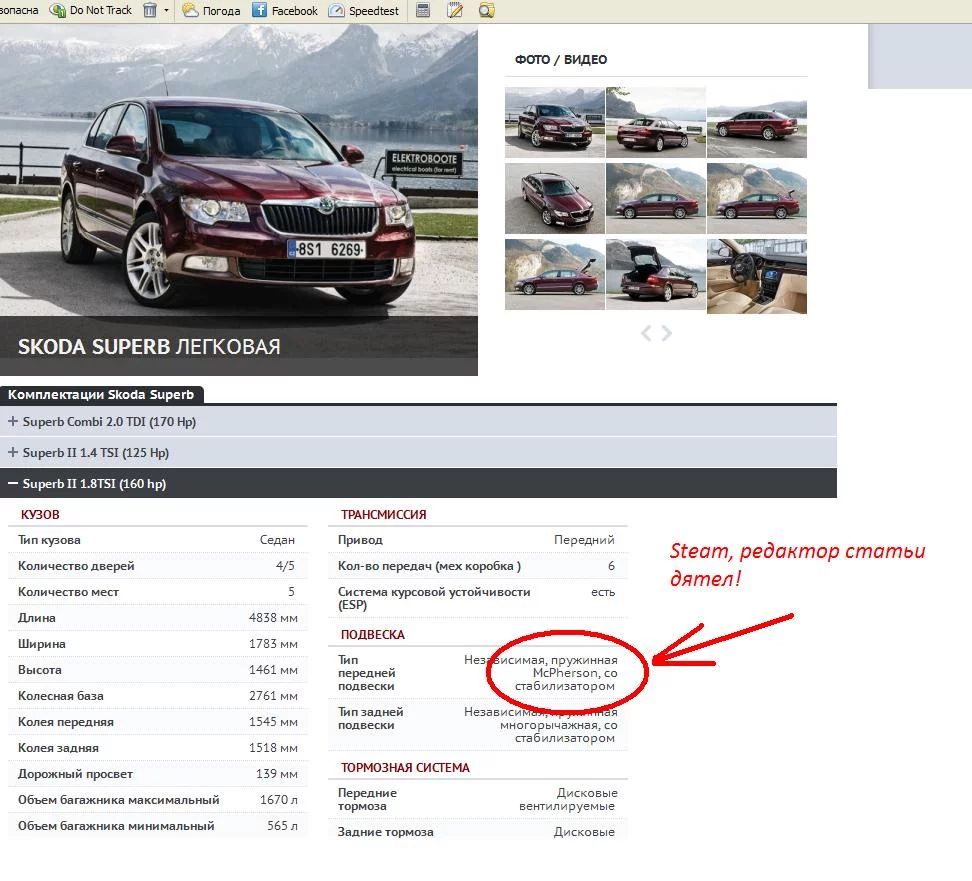Image resolution: width=972 pixels, height=881 pixels.
Task: Click the Длина value 4838 мм
Action: click(273, 618)
